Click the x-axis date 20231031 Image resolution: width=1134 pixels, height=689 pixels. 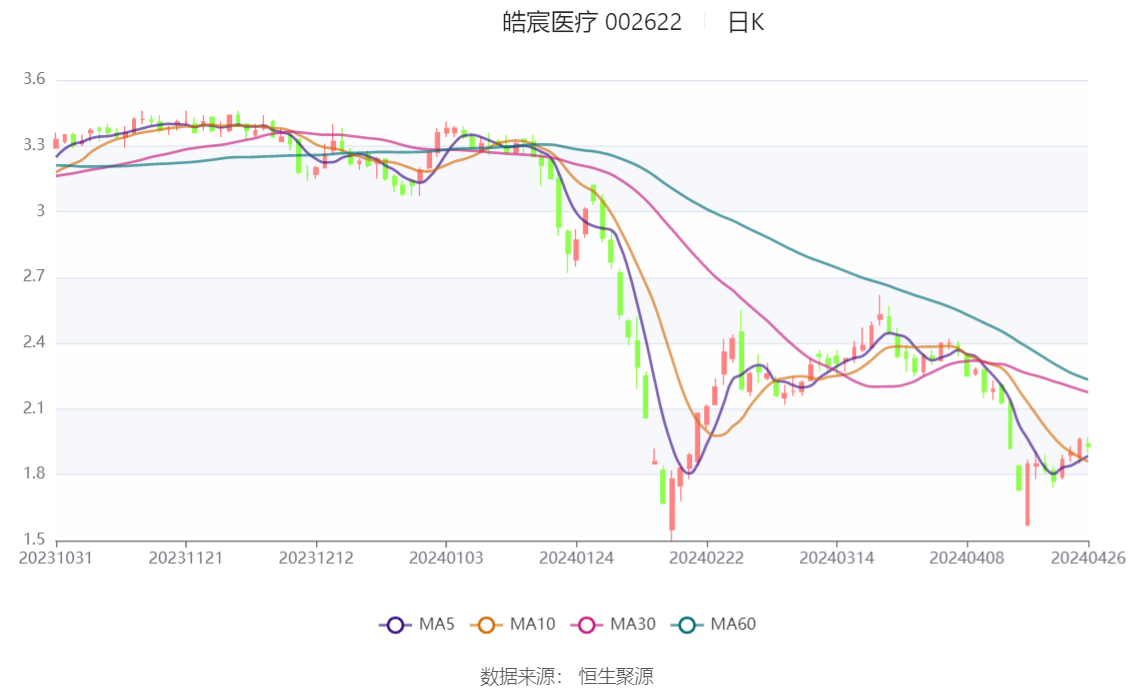point(56,558)
